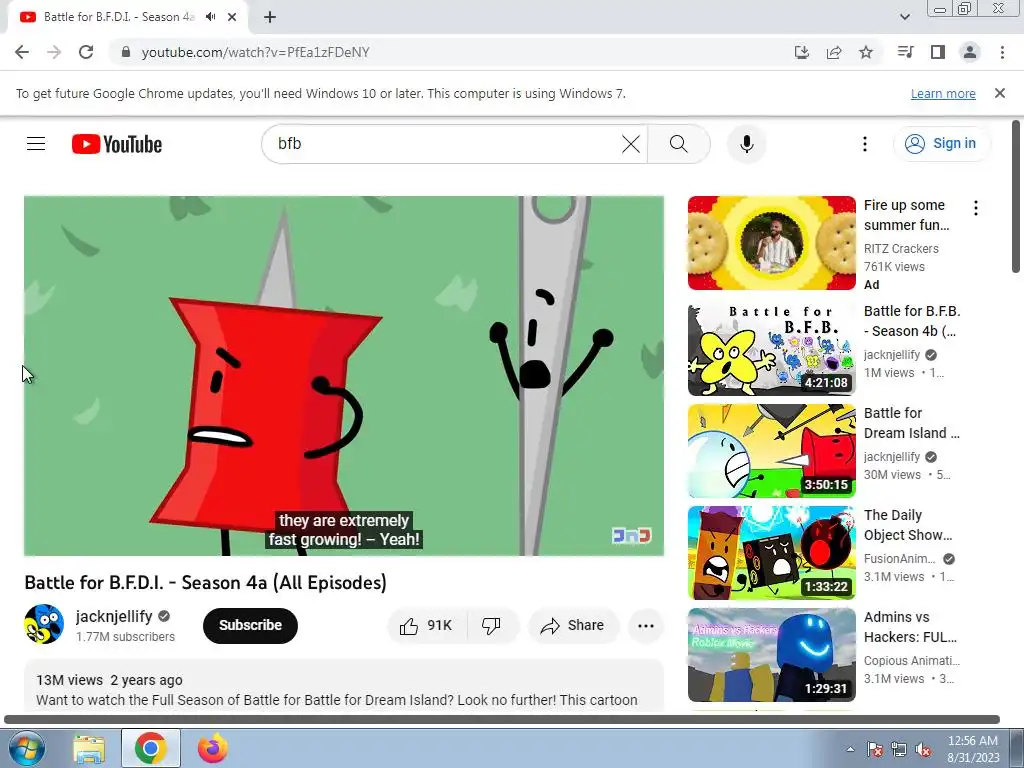The image size is (1024, 768).
Task: Close the Battle for B.F.D.I. tab
Action: 232,17
